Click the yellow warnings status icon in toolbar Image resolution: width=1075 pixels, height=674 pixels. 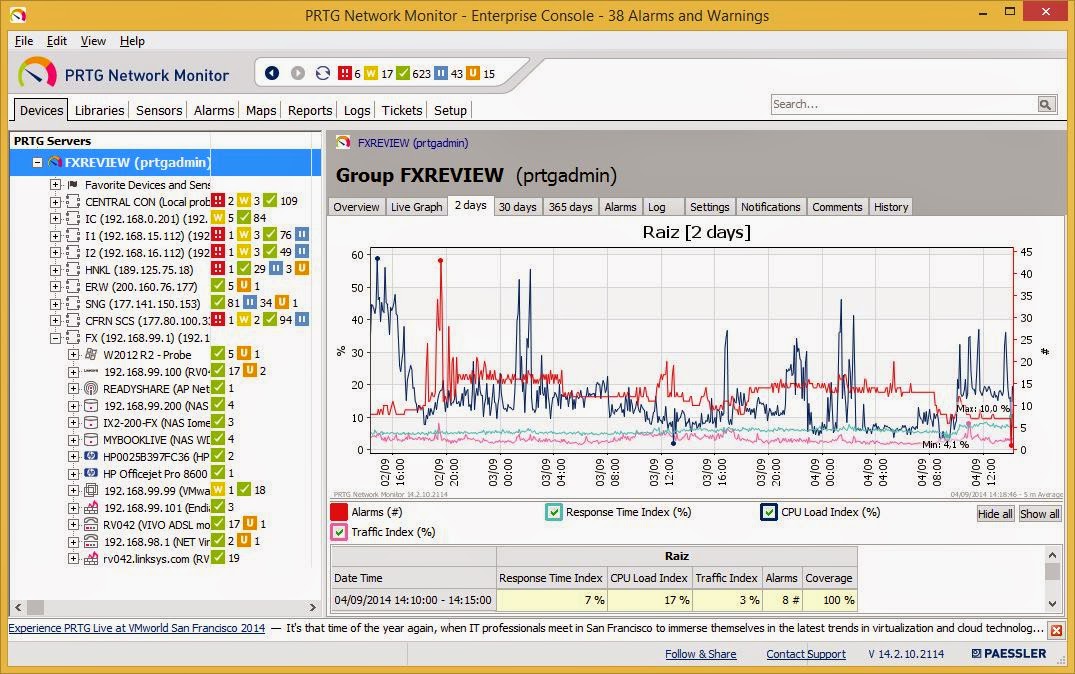pos(371,73)
